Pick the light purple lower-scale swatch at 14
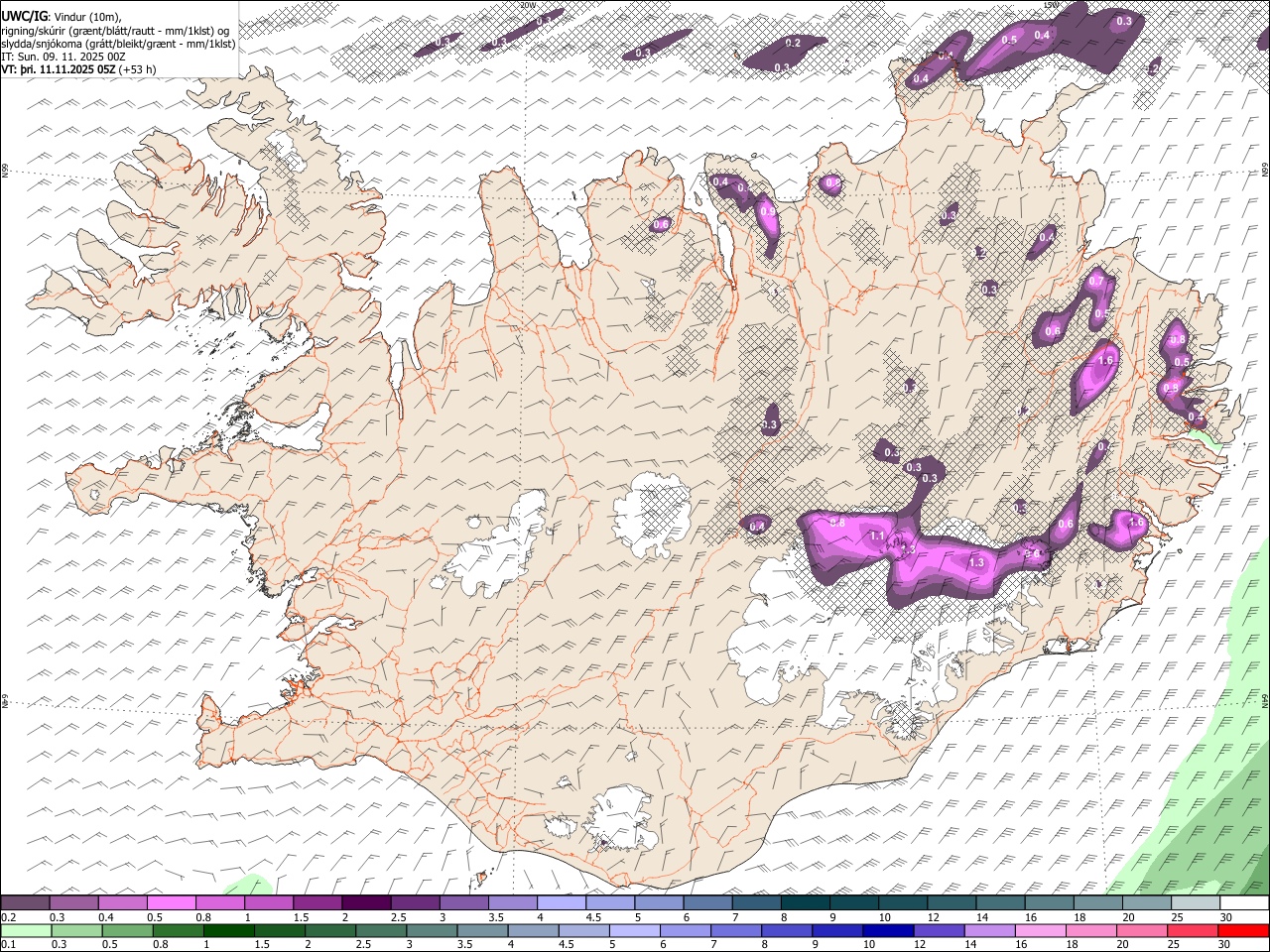The width and height of the screenshot is (1270, 952). (988, 930)
